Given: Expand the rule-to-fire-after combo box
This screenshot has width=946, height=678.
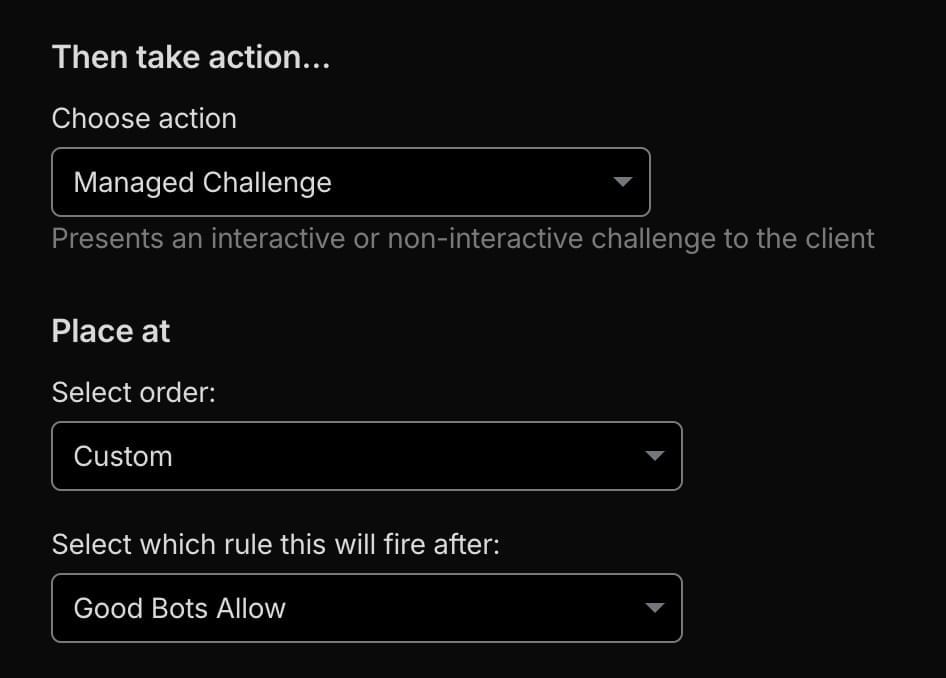Looking at the screenshot, I should (x=367, y=608).
